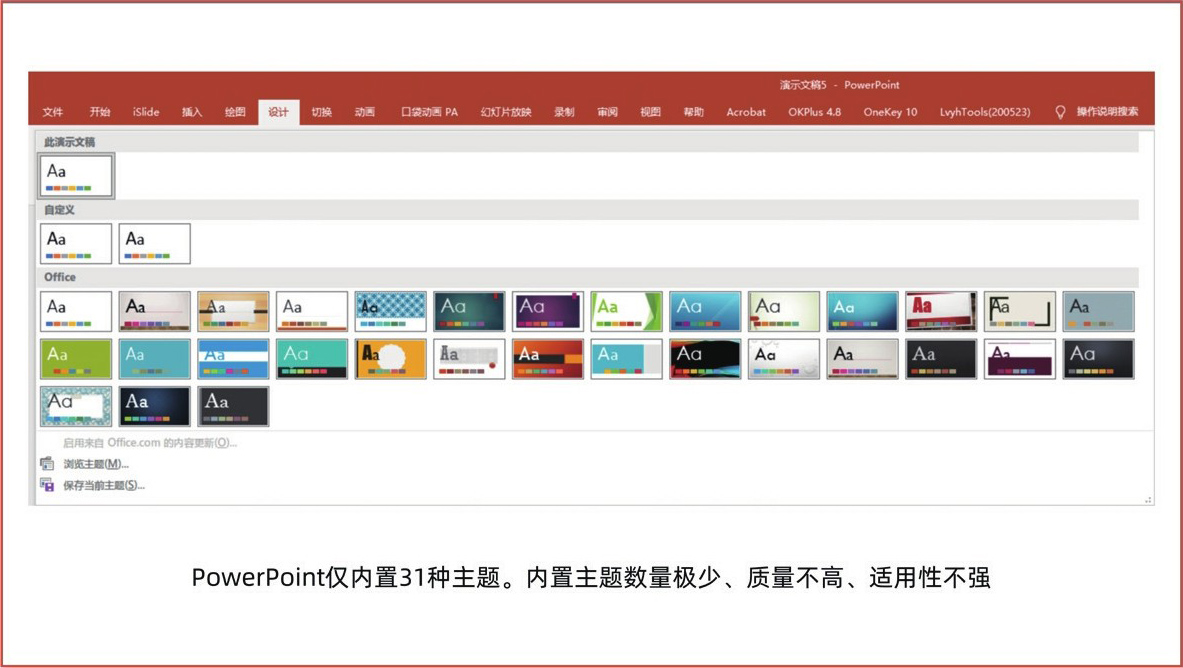
Task: Apply the blue and white striped theme
Action: tap(233, 359)
